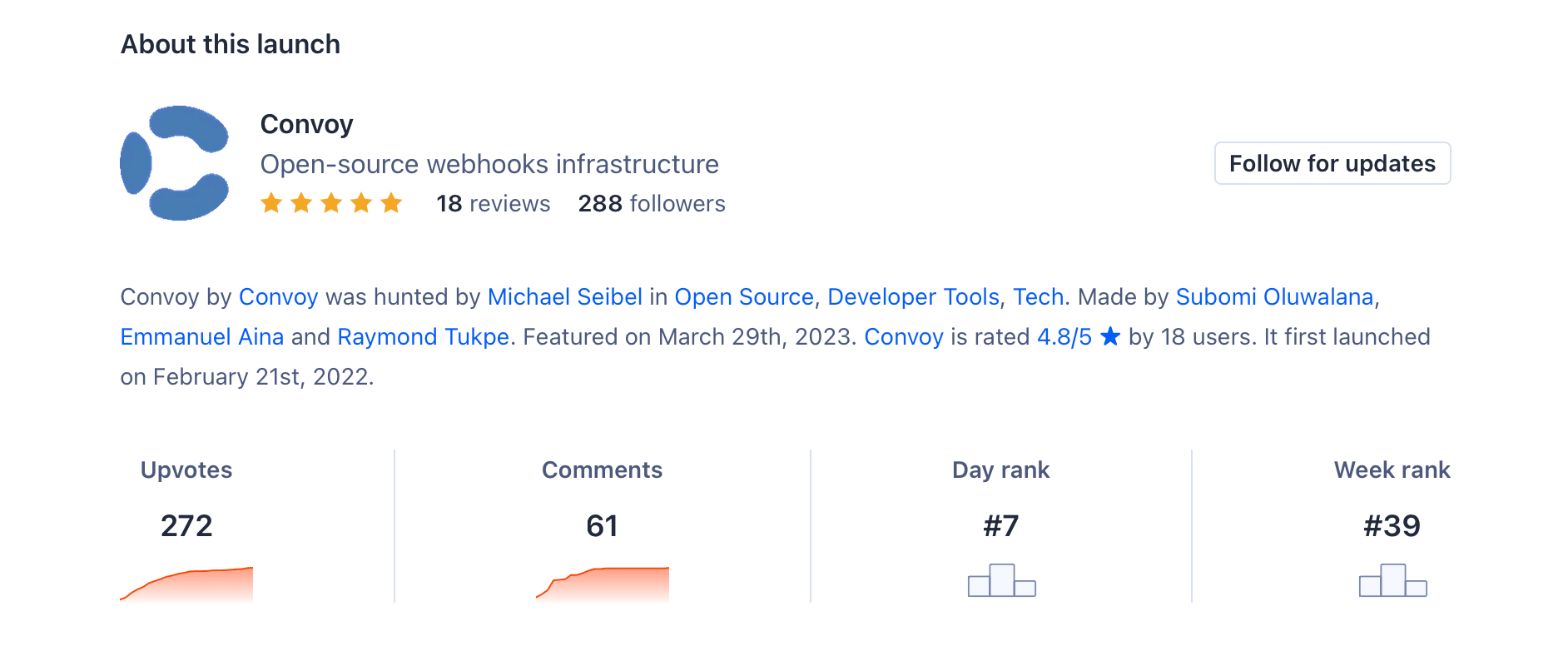The width and height of the screenshot is (1568, 656).
Task: Click the comment count 61
Action: (x=602, y=525)
